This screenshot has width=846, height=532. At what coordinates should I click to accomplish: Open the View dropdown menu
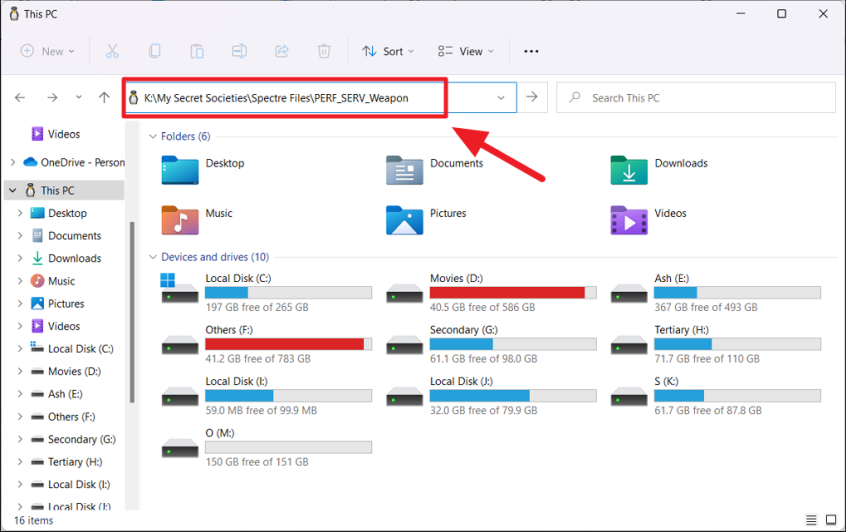click(x=465, y=51)
